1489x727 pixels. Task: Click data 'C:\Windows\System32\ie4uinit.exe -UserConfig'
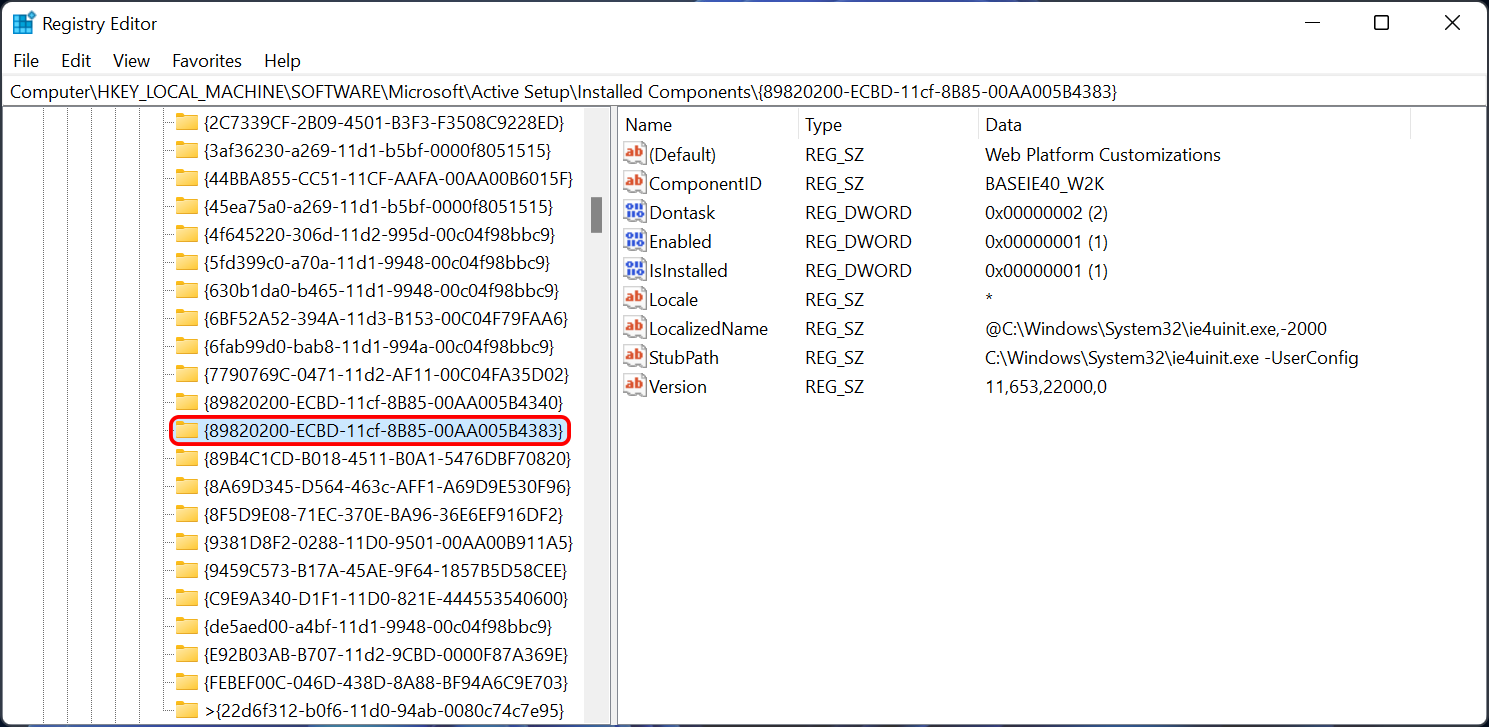[x=1172, y=358]
